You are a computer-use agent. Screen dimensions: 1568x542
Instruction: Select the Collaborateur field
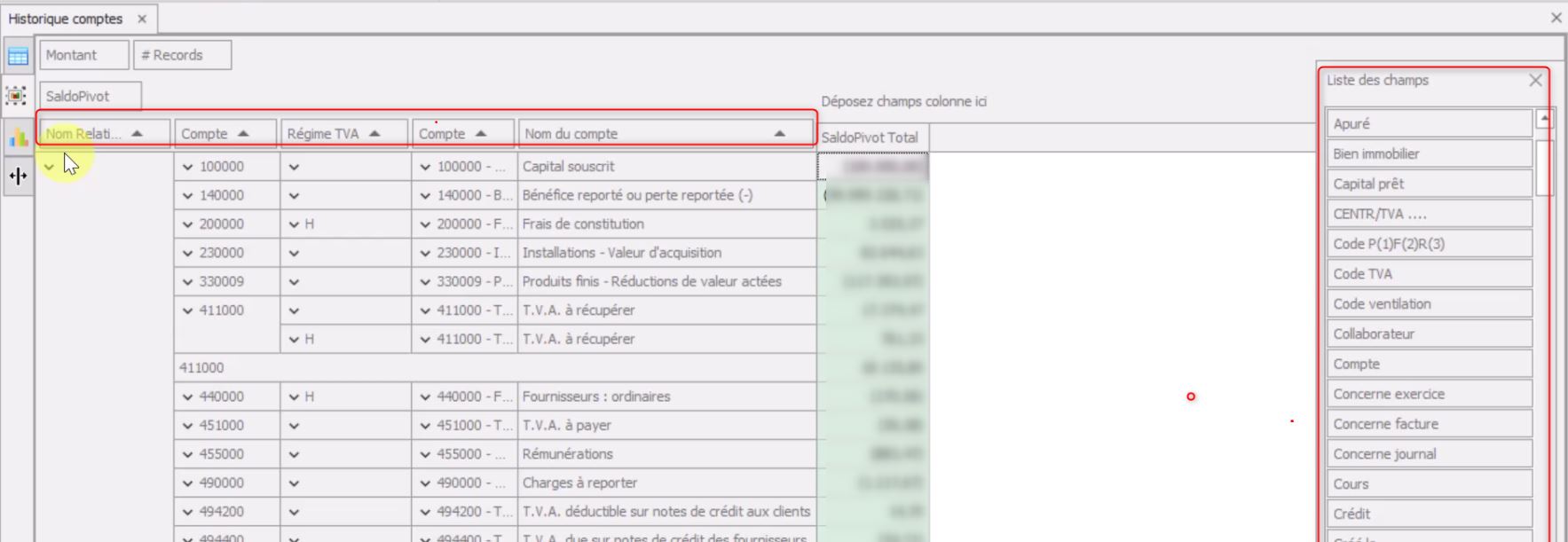(1430, 334)
